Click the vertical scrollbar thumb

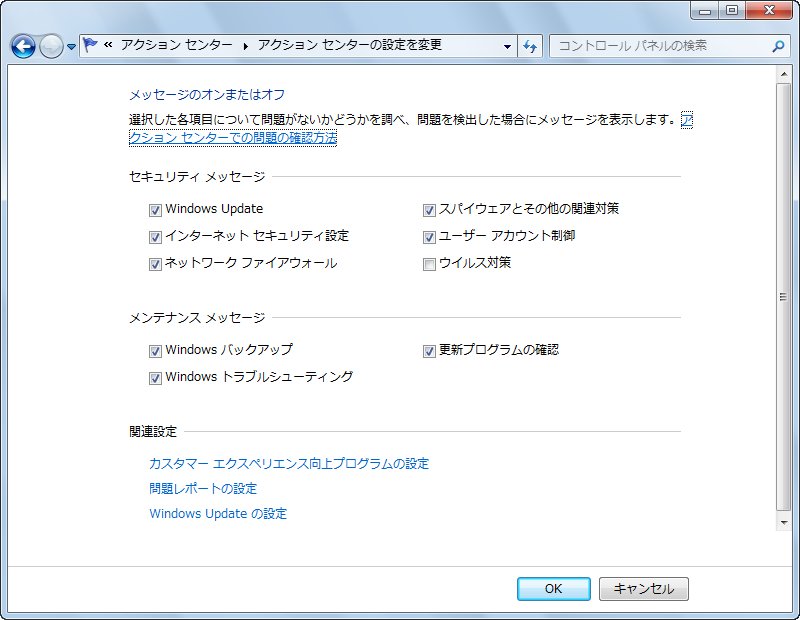click(783, 297)
